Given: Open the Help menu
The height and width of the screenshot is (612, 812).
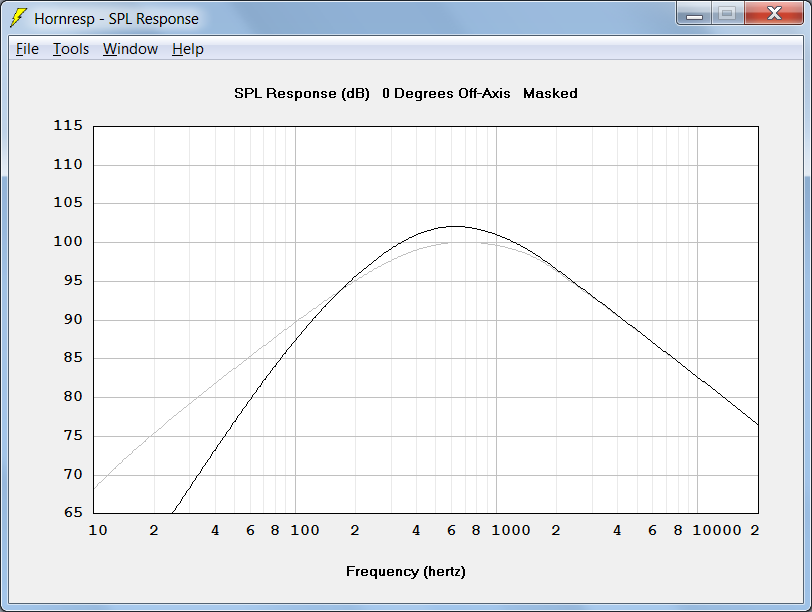Looking at the screenshot, I should point(187,49).
